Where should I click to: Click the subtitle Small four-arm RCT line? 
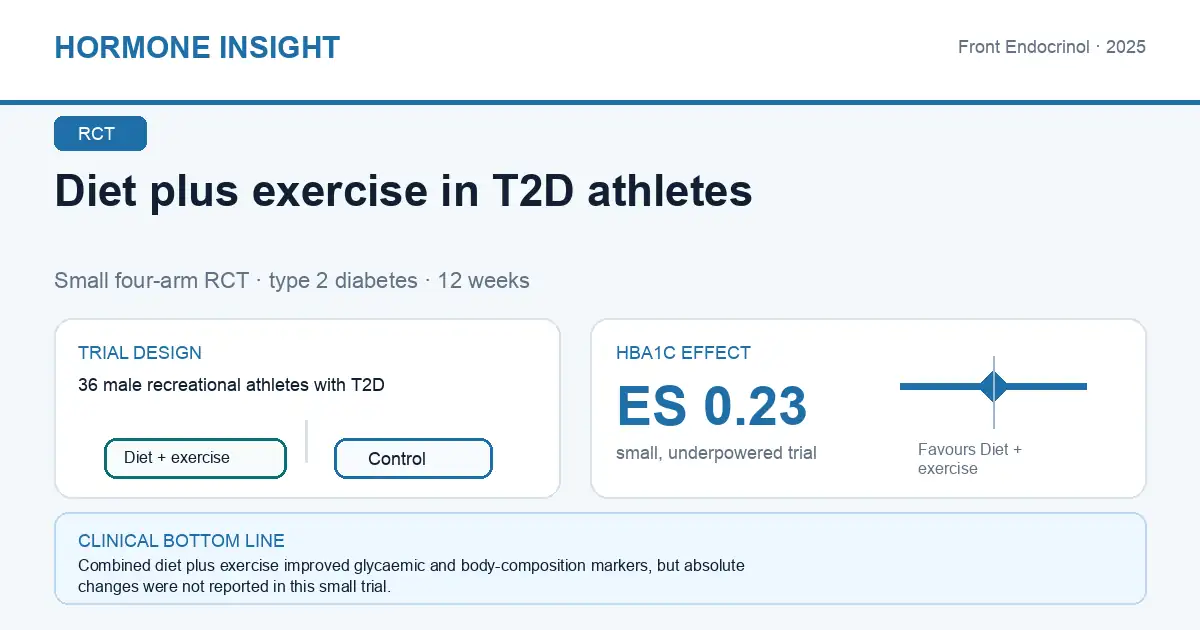click(x=292, y=280)
